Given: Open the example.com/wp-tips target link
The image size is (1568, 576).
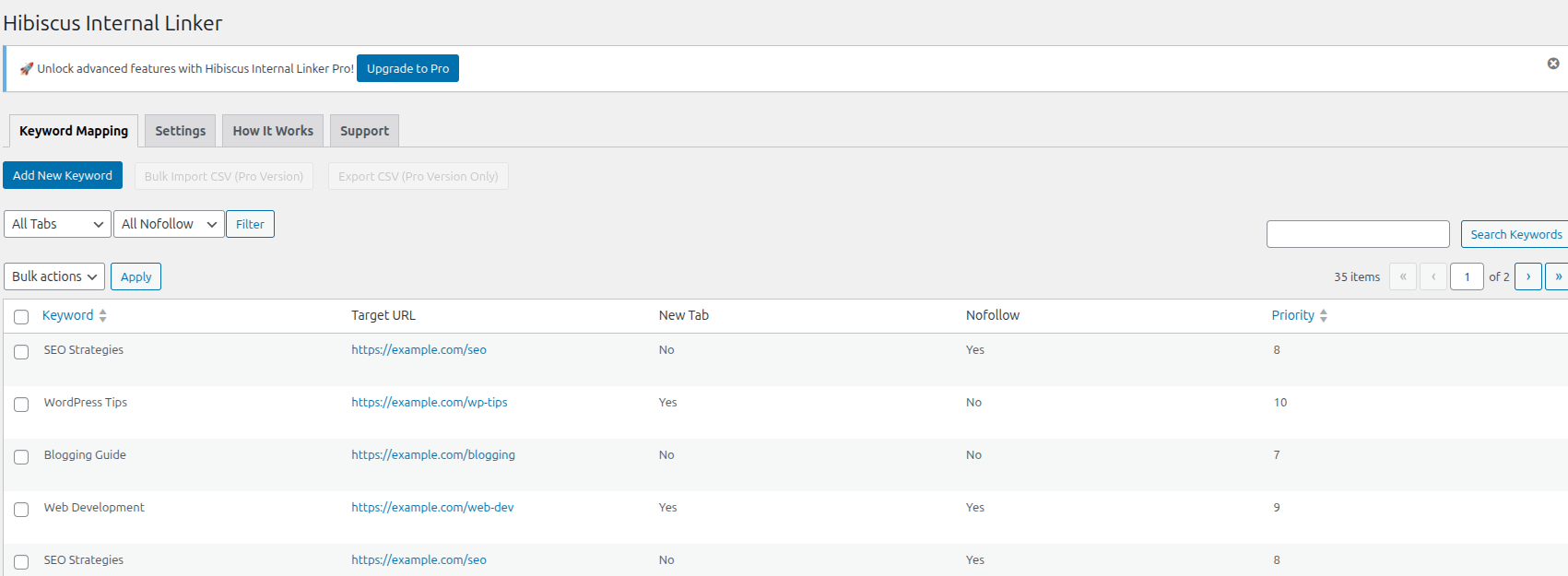Looking at the screenshot, I should pyautogui.click(x=429, y=402).
